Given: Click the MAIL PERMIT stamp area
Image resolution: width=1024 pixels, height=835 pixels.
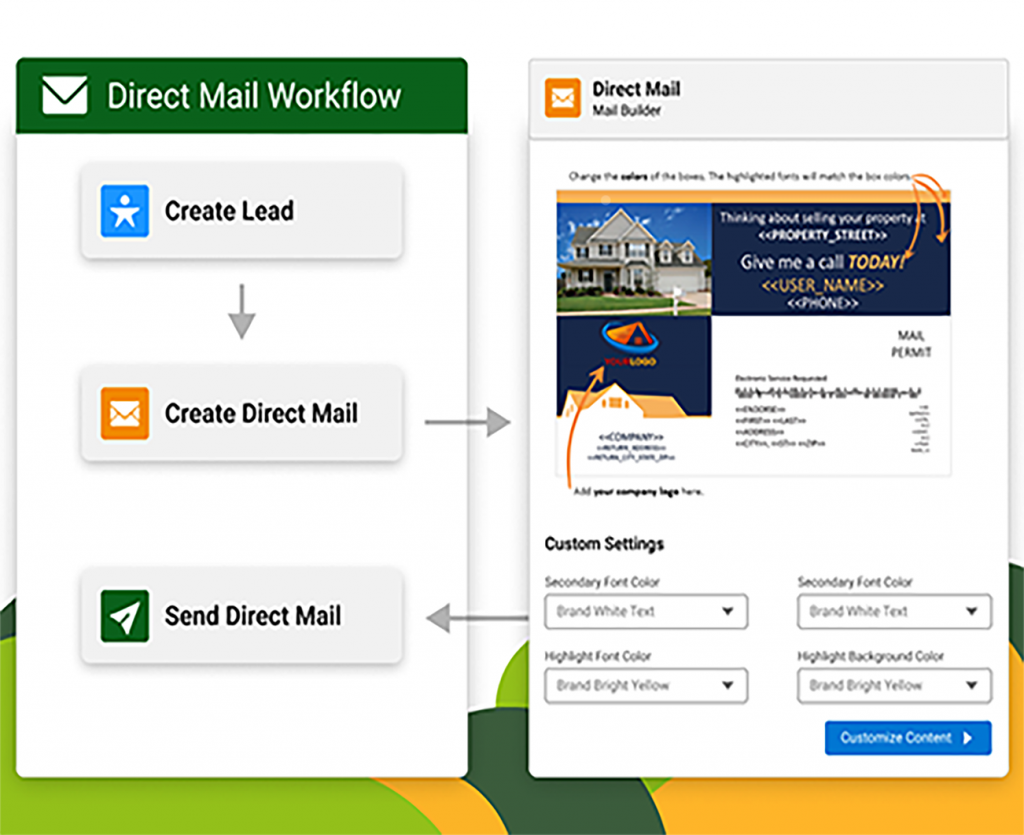Looking at the screenshot, I should pyautogui.click(x=912, y=345).
